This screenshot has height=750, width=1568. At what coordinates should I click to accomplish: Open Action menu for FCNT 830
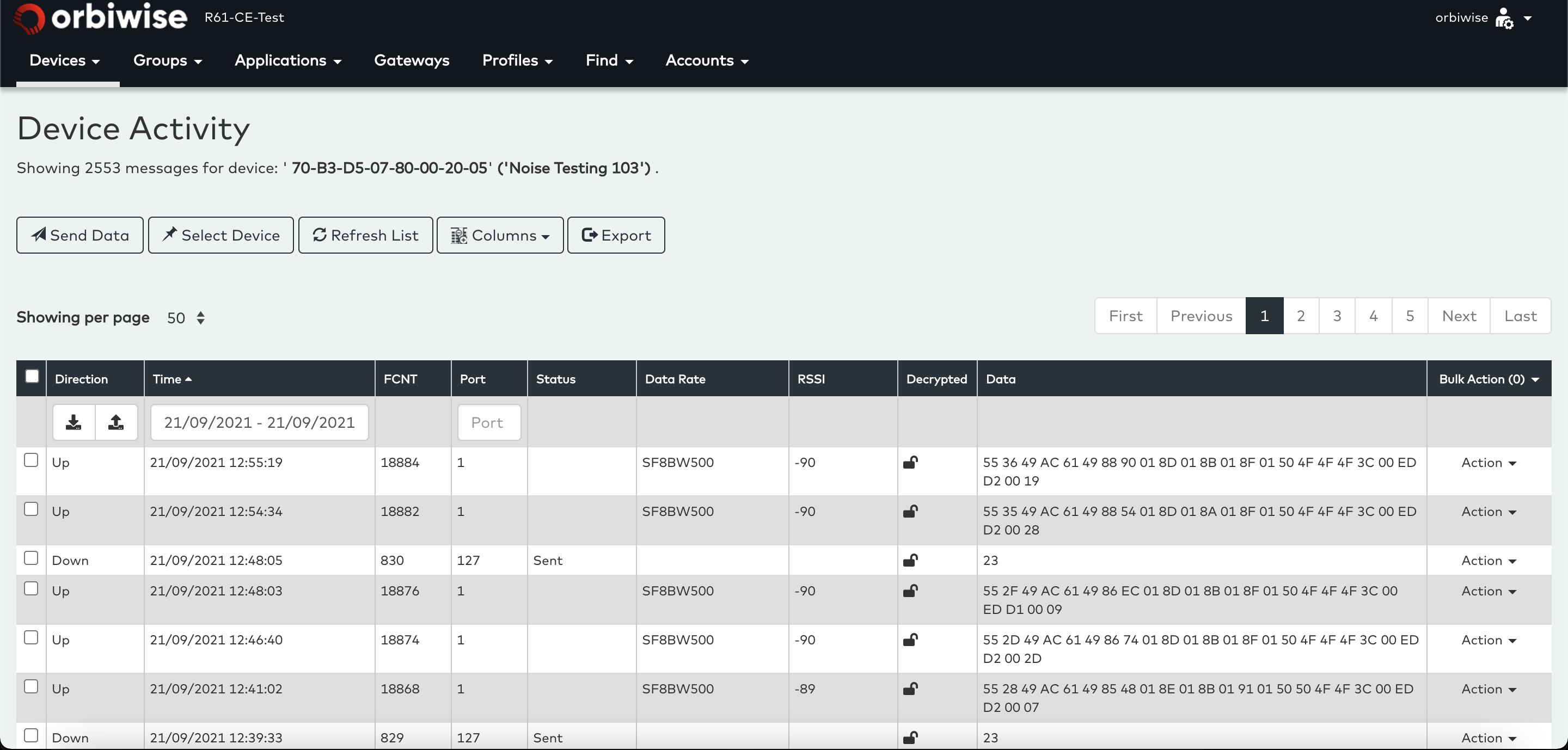[x=1489, y=560]
